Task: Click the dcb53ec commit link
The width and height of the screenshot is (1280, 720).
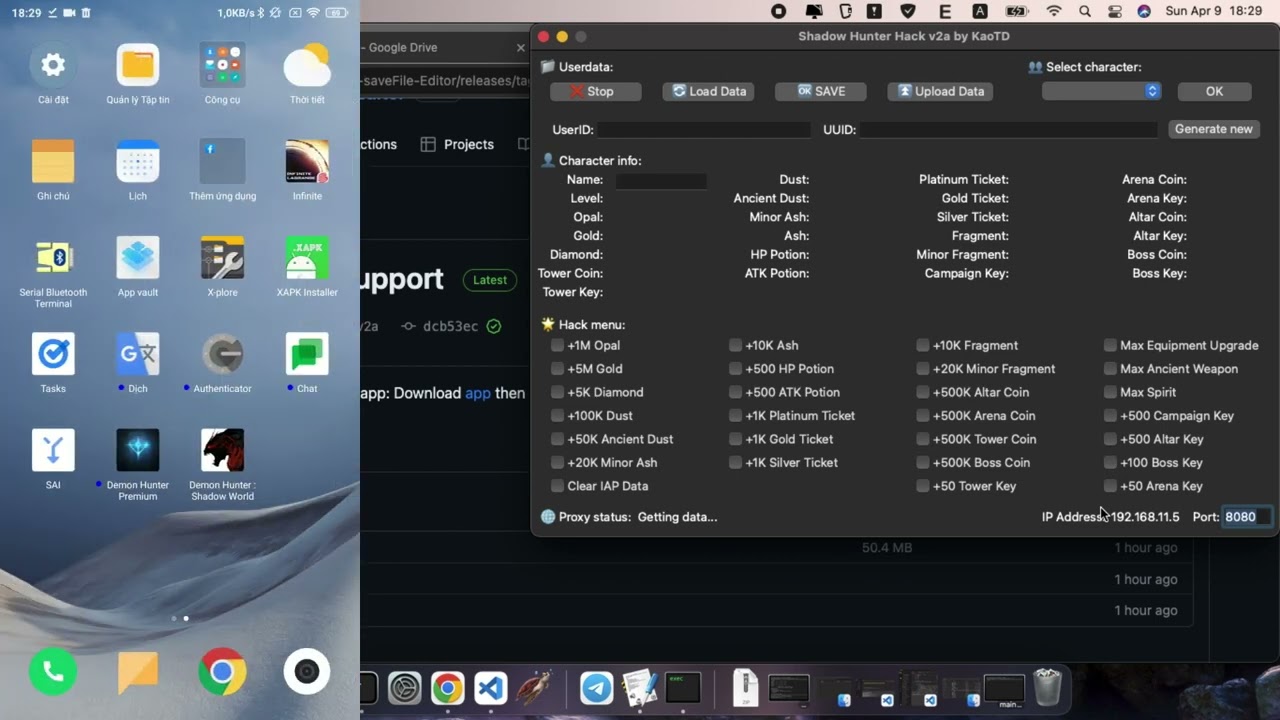Action: pyautogui.click(x=451, y=326)
